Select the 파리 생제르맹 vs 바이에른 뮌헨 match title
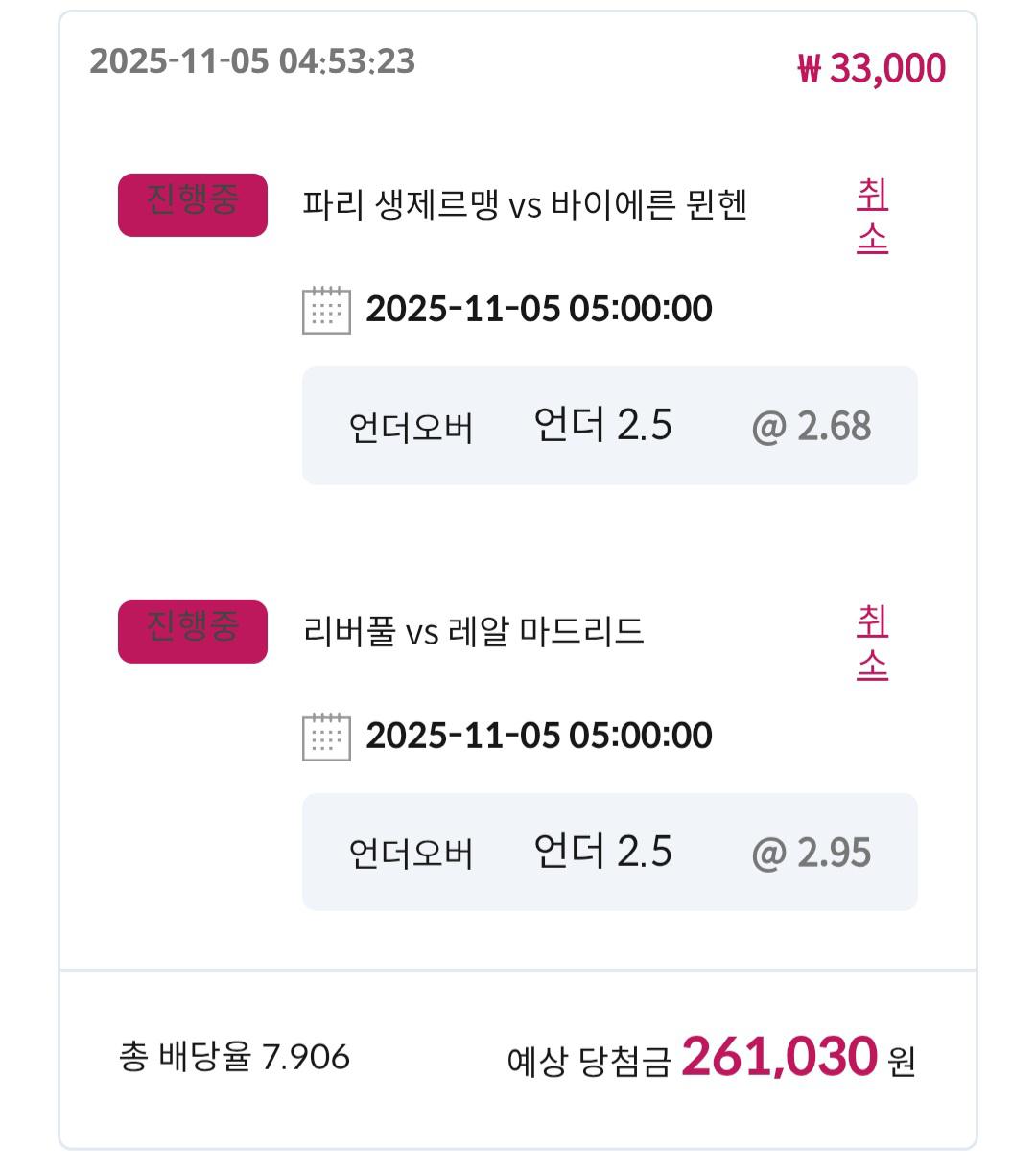The width and height of the screenshot is (1036, 1171). (x=525, y=205)
